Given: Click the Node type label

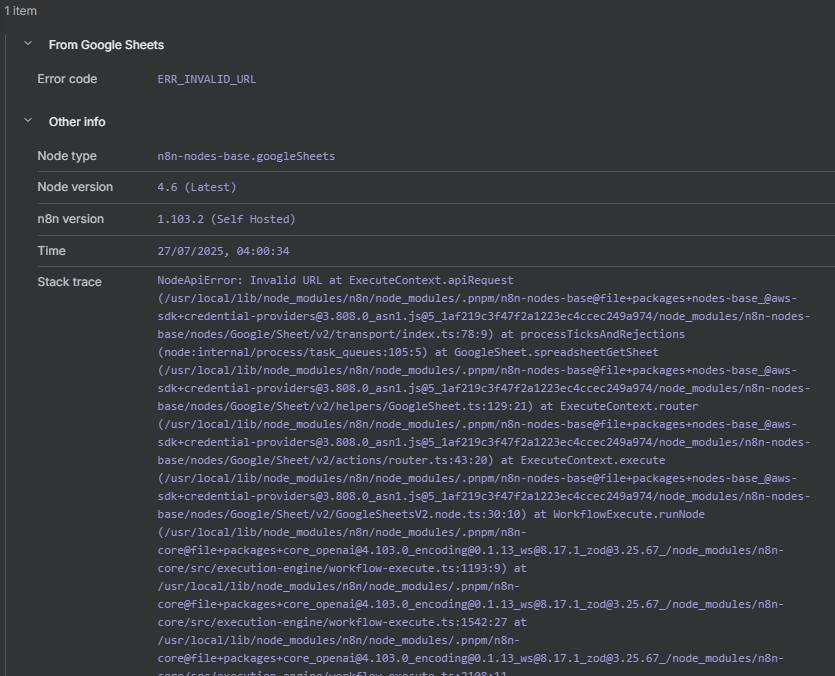Looking at the screenshot, I should point(67,156).
